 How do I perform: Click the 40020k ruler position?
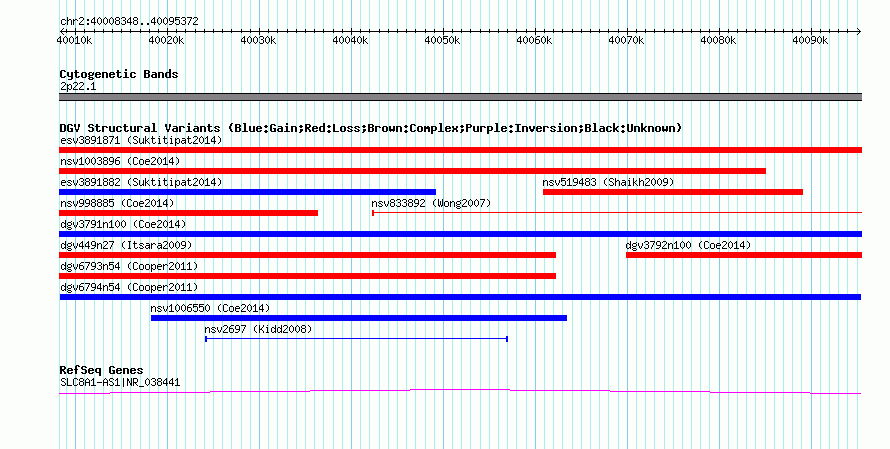(x=167, y=40)
